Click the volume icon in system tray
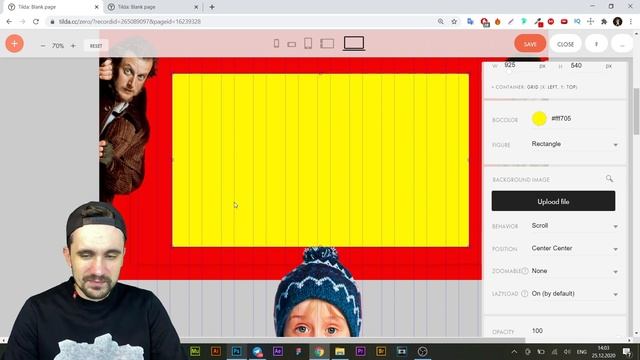Viewport: 640px width, 360px height. pos(567,351)
